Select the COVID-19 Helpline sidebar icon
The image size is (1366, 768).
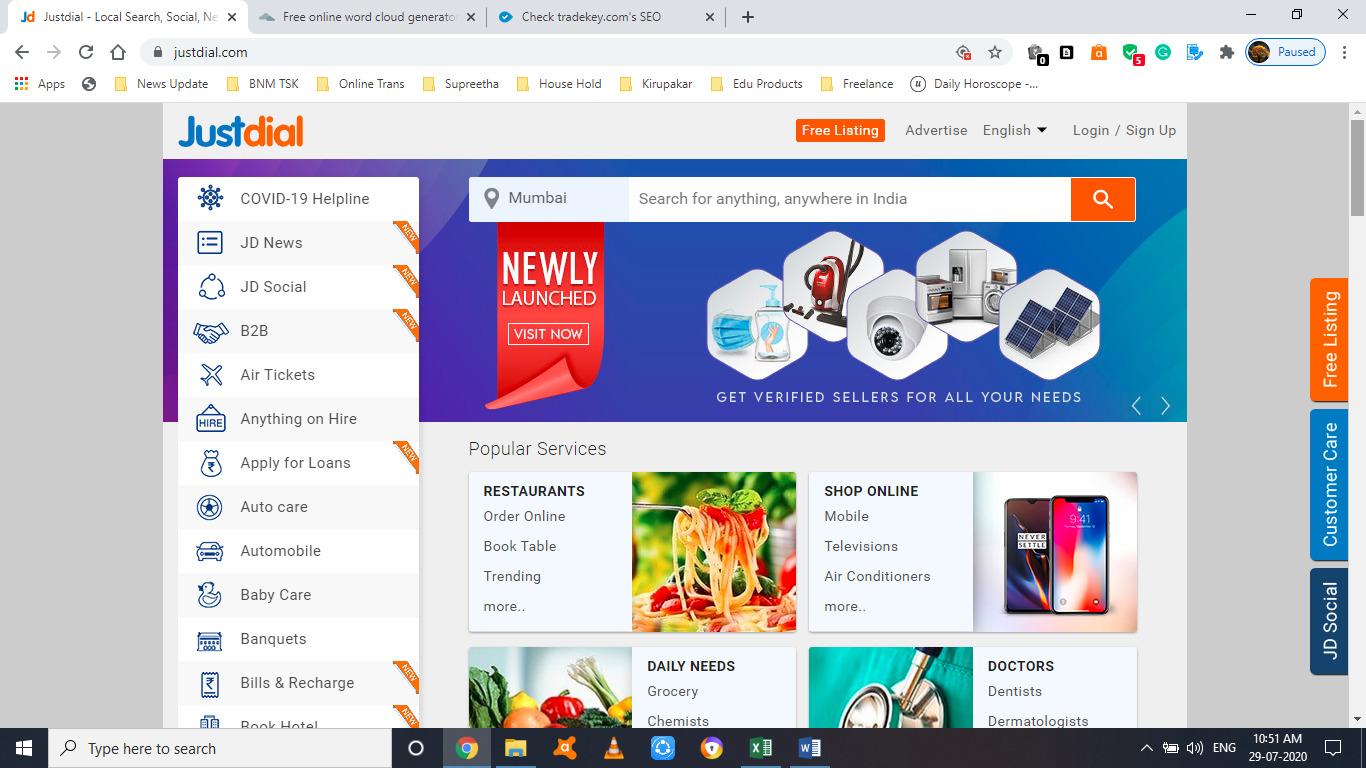pyautogui.click(x=209, y=198)
